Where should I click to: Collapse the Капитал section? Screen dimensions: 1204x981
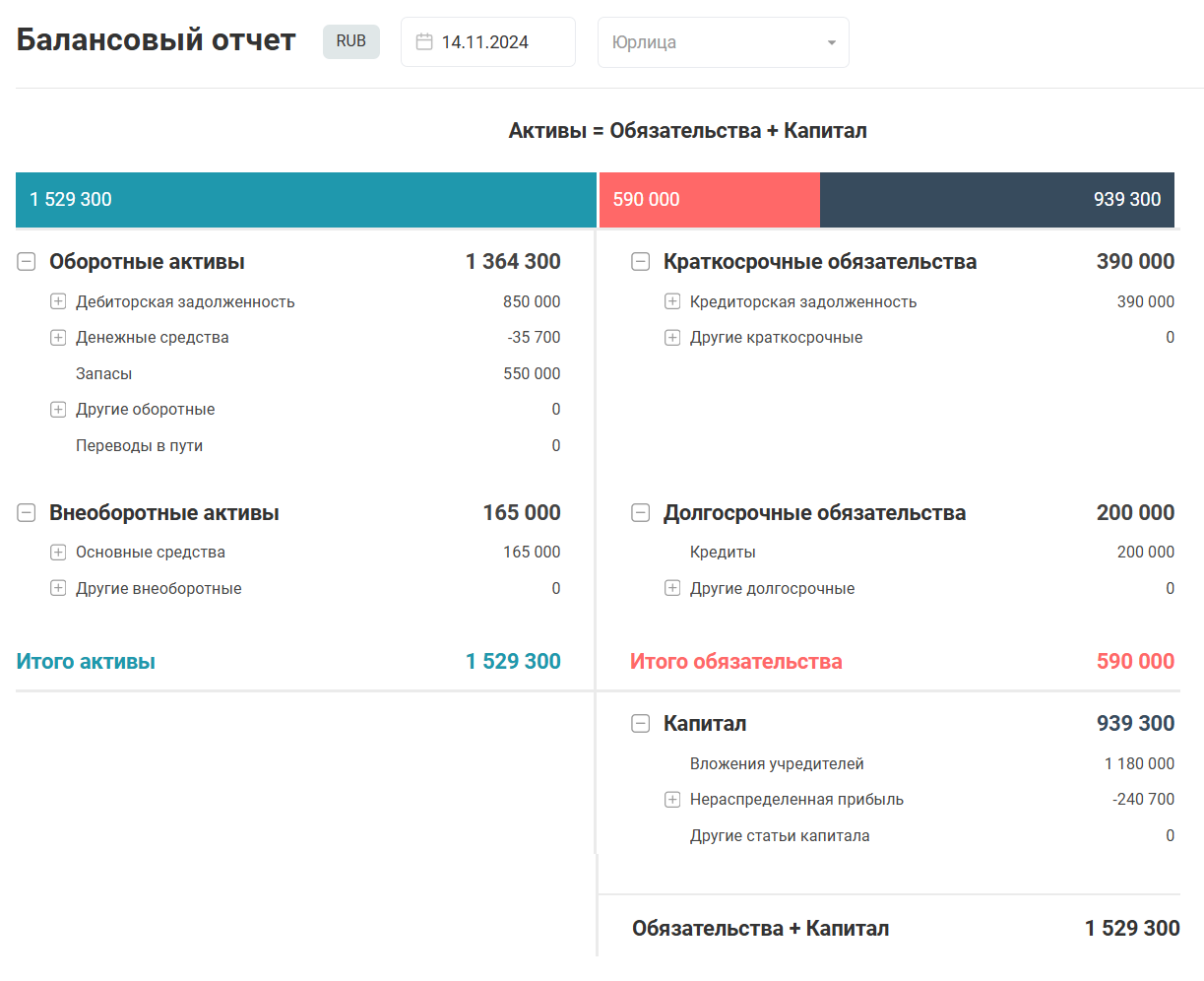point(640,723)
